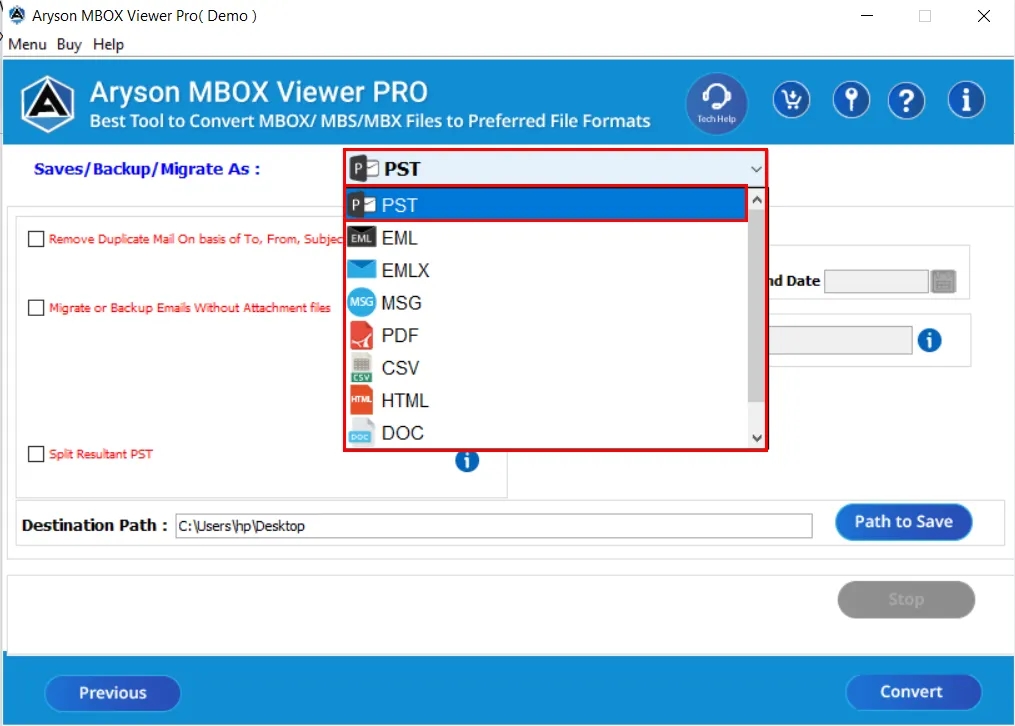Viewport: 1015px width, 726px height.
Task: Click the shopping cart buy icon
Action: pyautogui.click(x=791, y=100)
